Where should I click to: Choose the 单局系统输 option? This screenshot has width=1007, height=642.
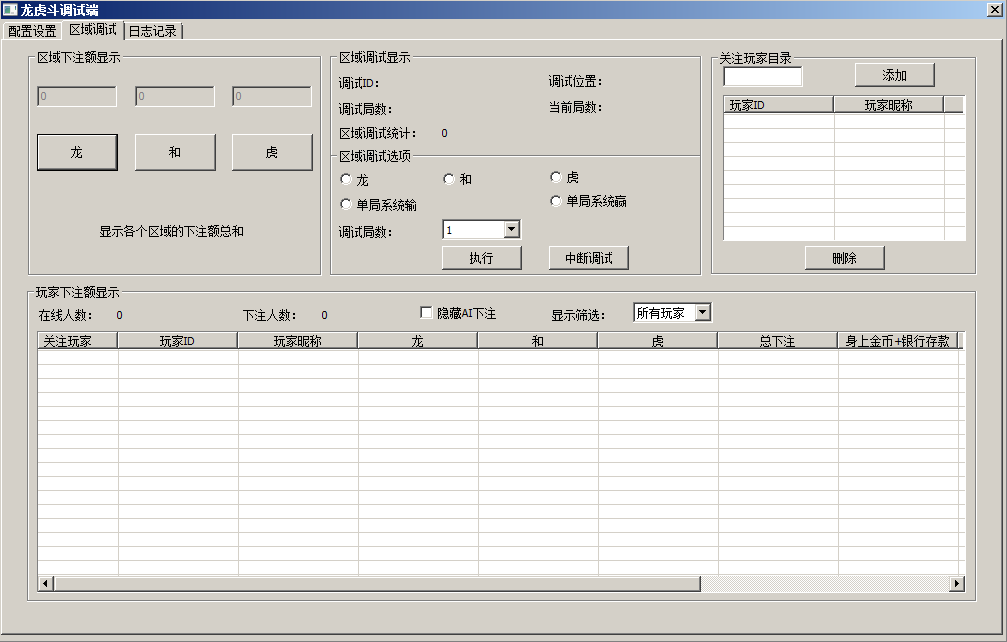click(346, 202)
